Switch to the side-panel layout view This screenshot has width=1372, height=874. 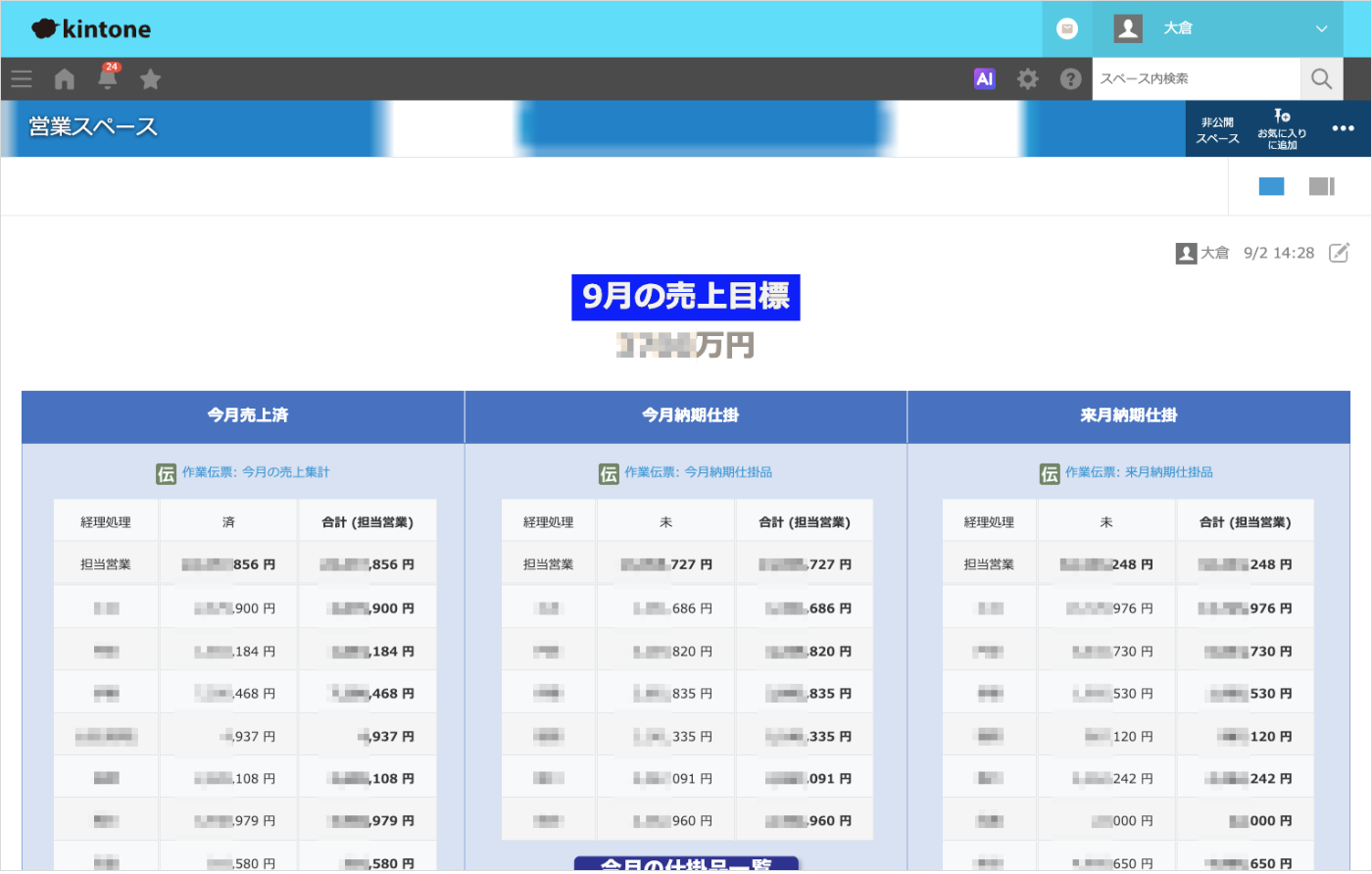1321,186
